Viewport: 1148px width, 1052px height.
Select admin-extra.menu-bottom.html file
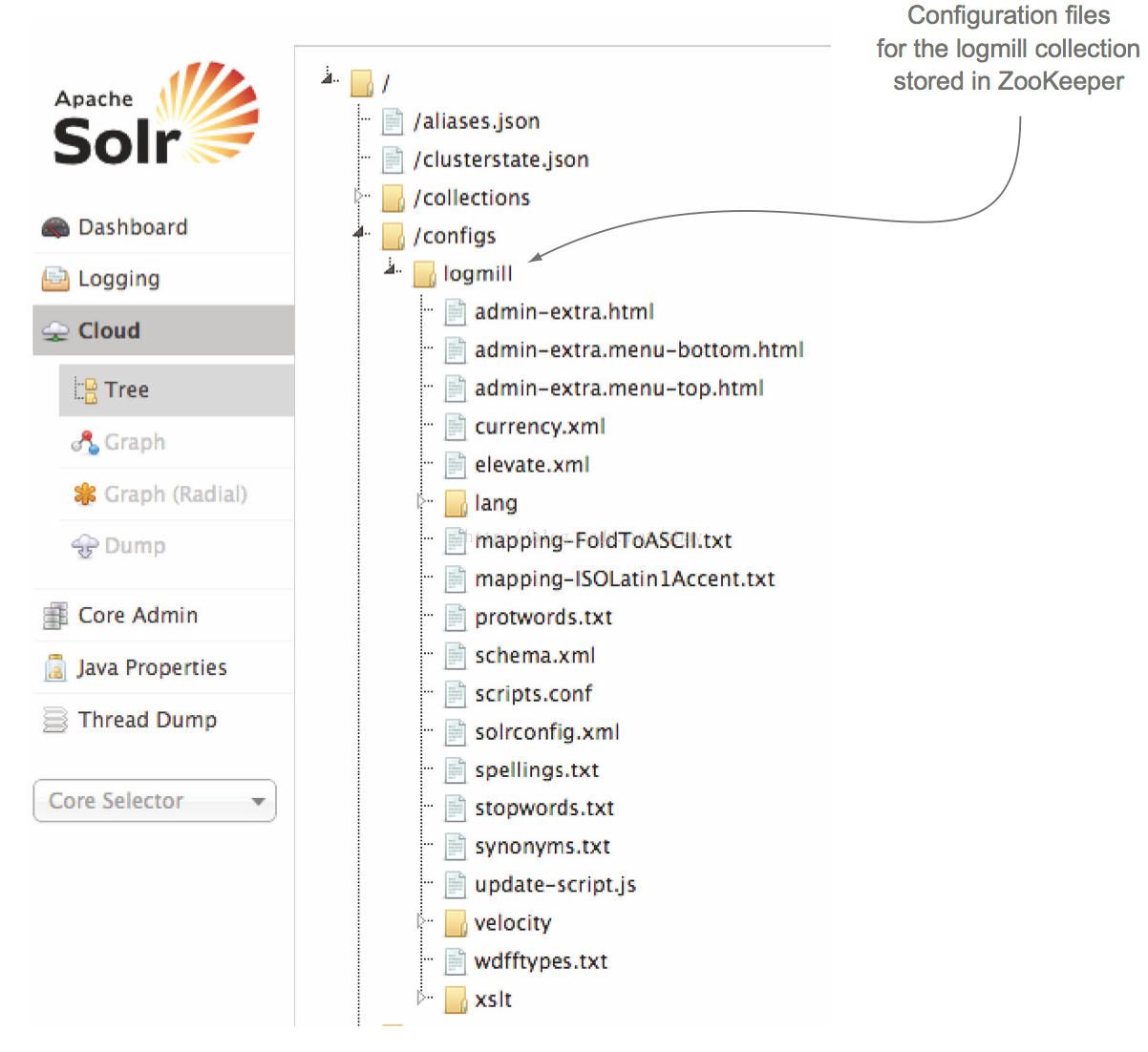tap(639, 350)
